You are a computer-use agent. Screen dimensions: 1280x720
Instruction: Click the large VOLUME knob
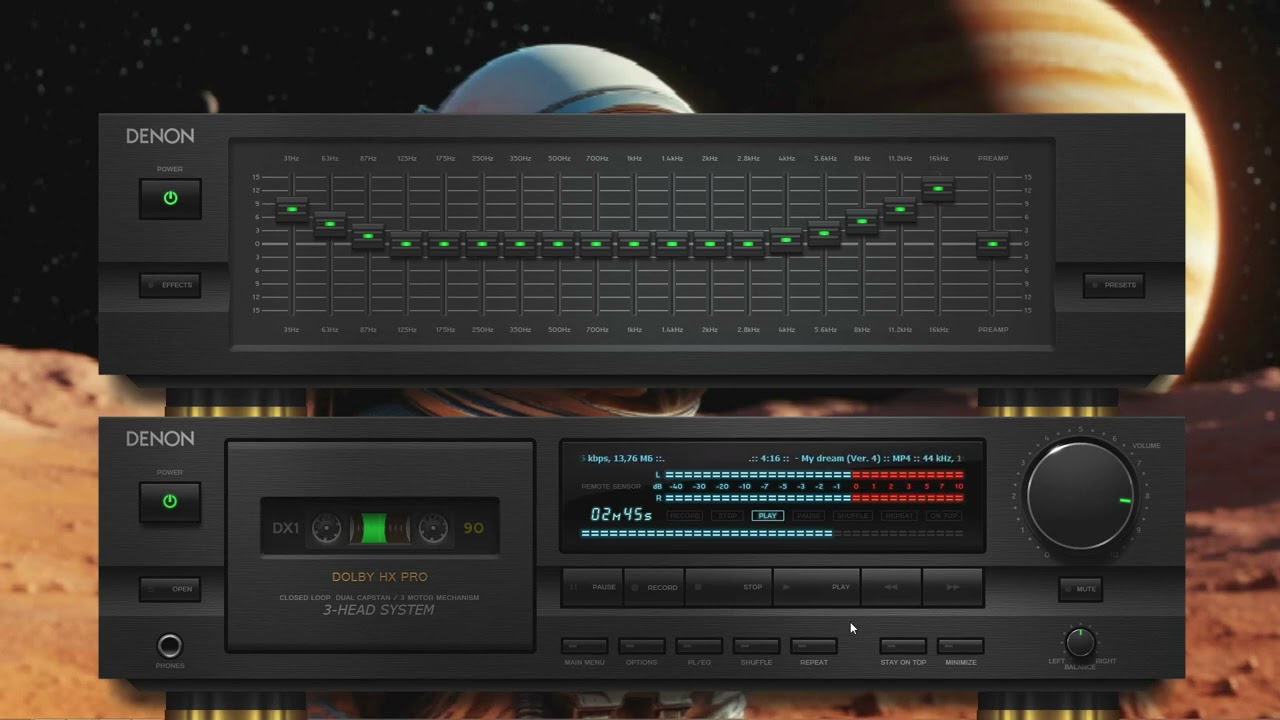[x=1080, y=496]
